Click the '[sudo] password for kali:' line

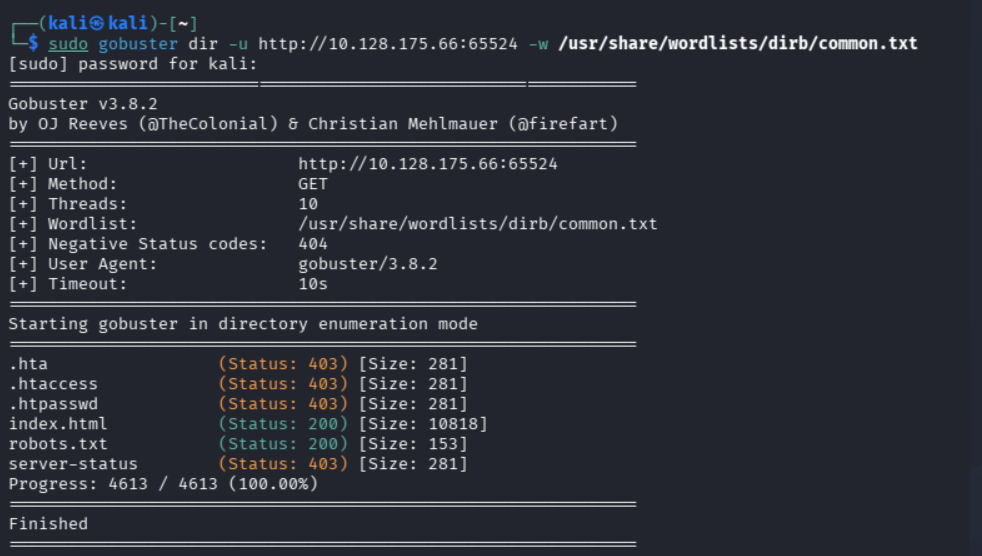133,64
